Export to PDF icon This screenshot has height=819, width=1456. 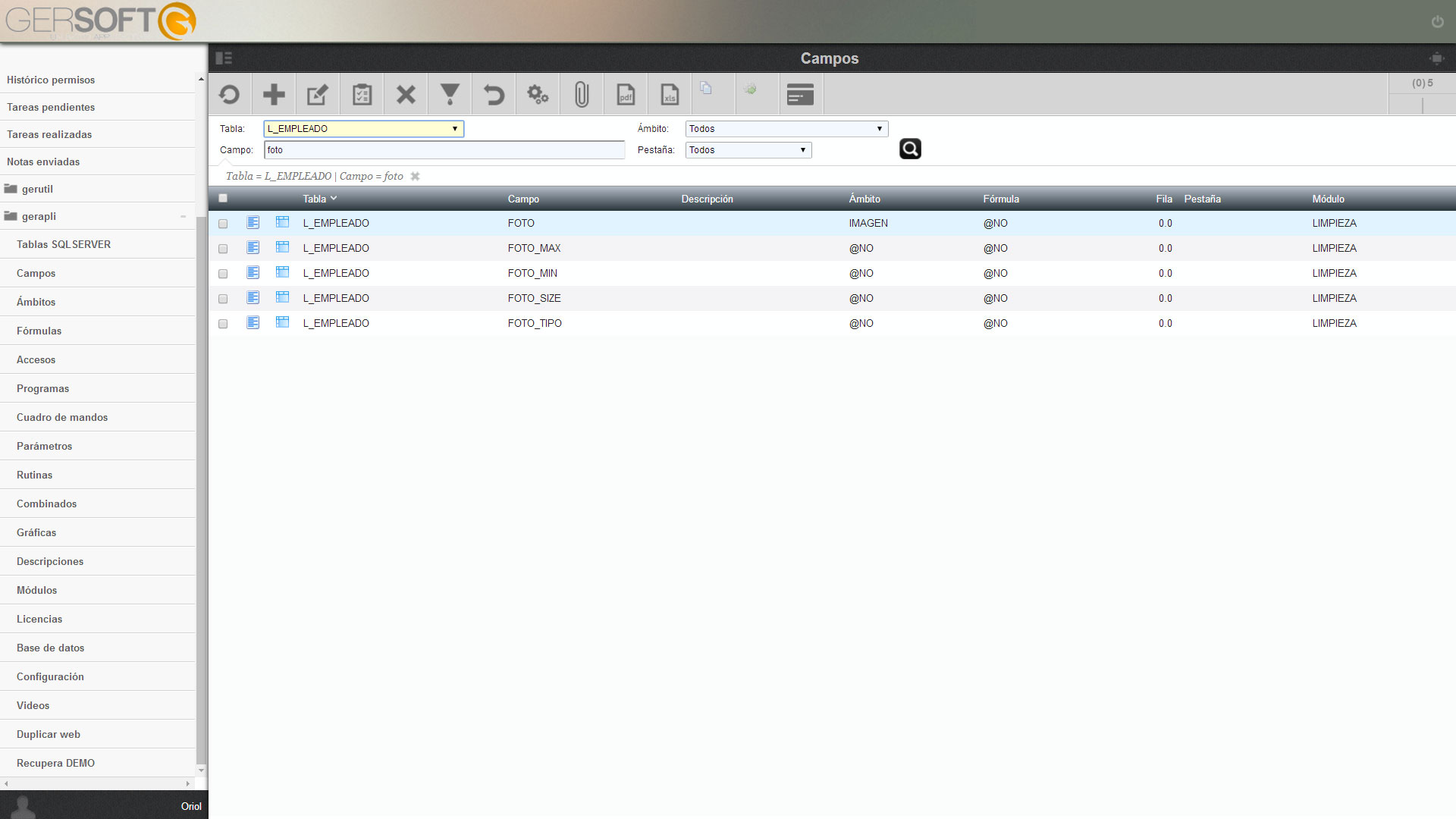tap(626, 95)
